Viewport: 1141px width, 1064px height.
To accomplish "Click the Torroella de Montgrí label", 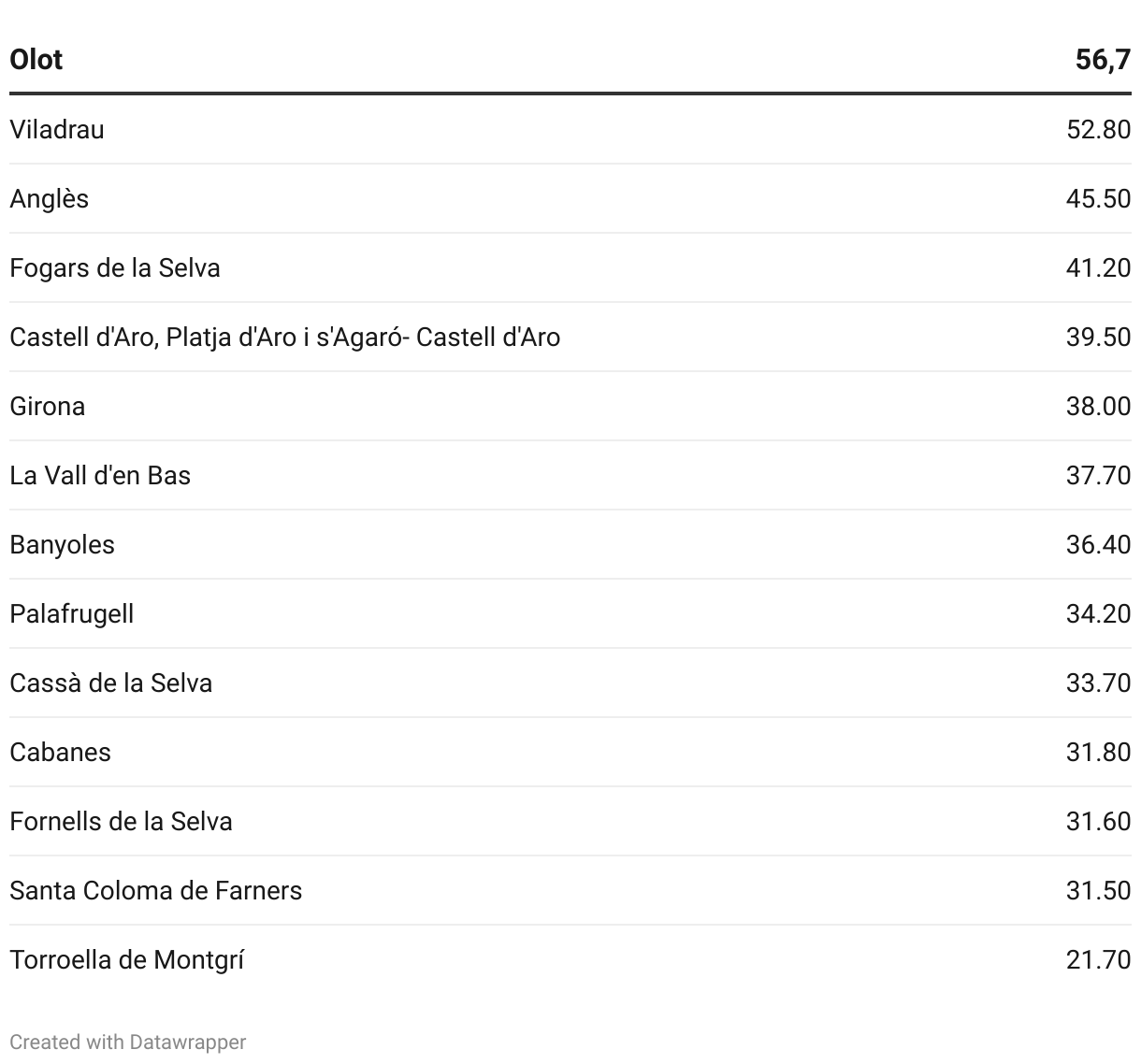I will 126,959.
